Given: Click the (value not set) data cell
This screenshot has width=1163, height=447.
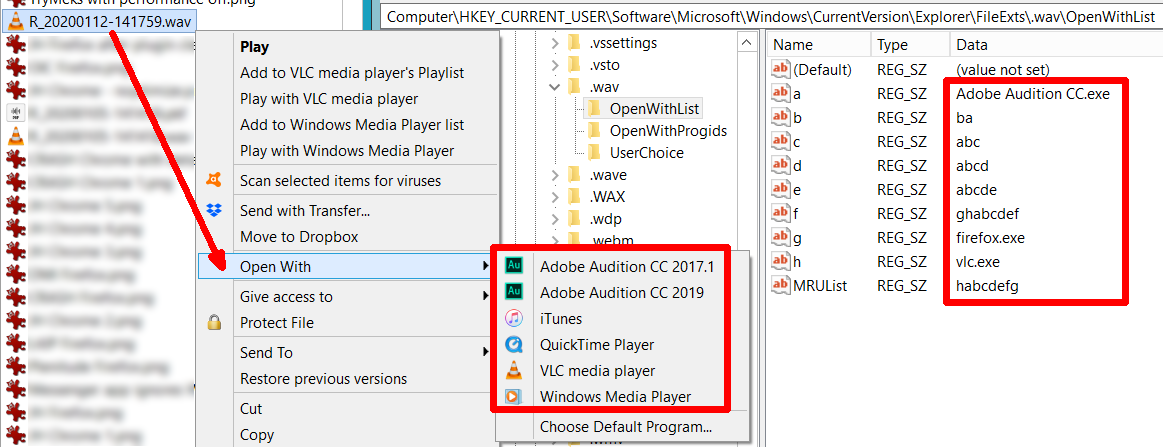Looking at the screenshot, I should point(1002,70).
